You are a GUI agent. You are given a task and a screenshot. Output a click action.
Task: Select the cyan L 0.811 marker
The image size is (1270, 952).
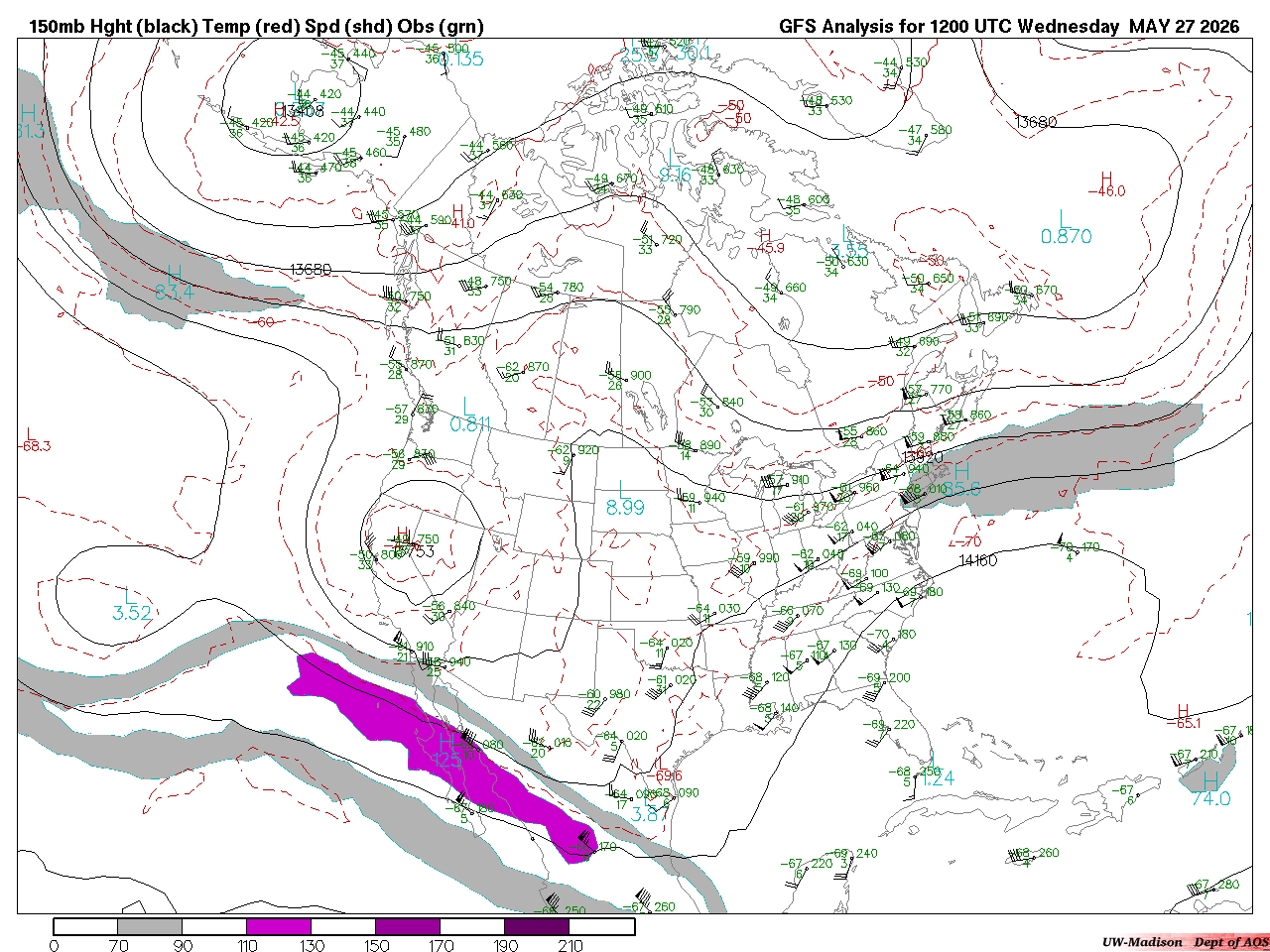[470, 415]
